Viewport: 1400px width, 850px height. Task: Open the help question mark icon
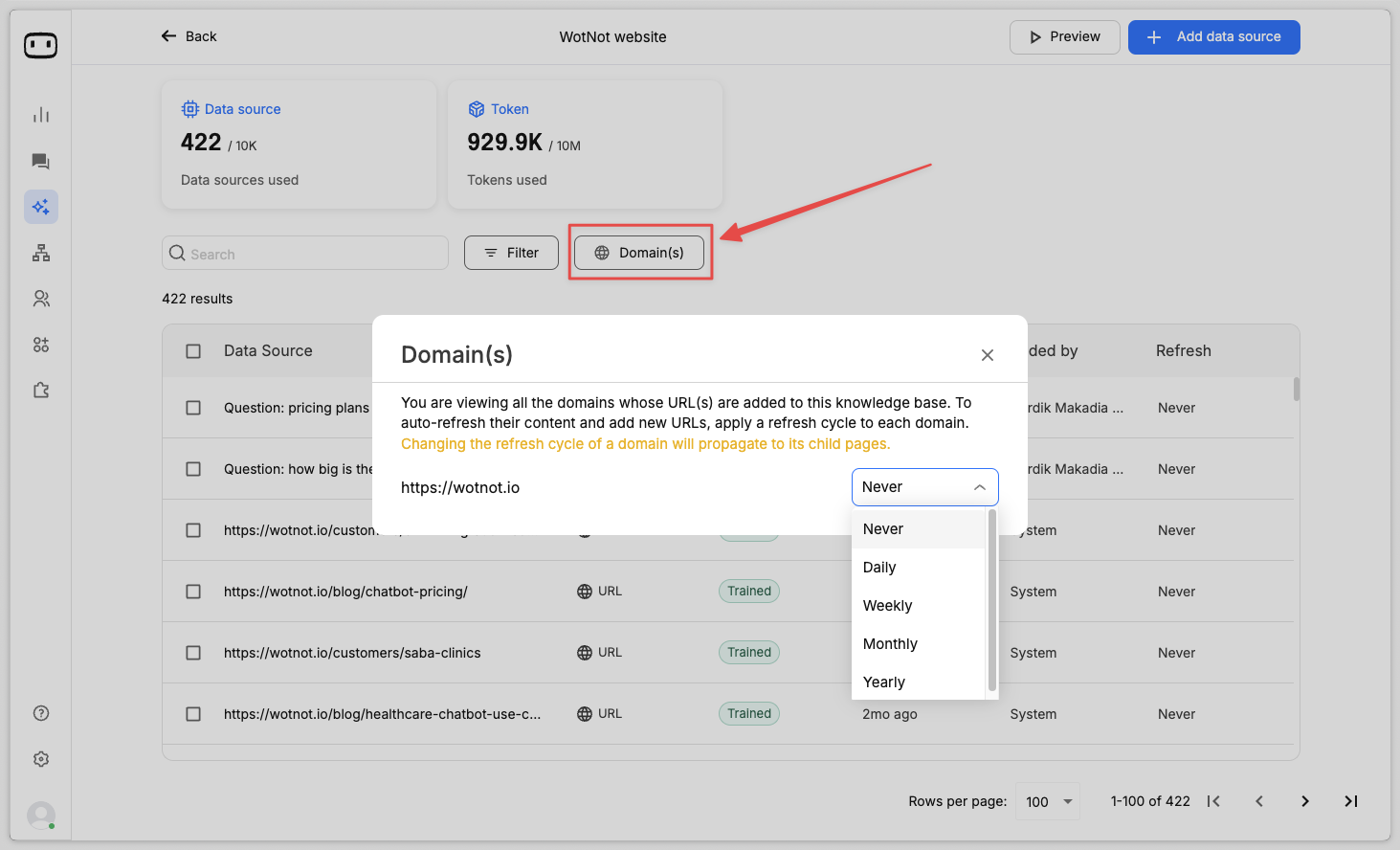point(41,713)
